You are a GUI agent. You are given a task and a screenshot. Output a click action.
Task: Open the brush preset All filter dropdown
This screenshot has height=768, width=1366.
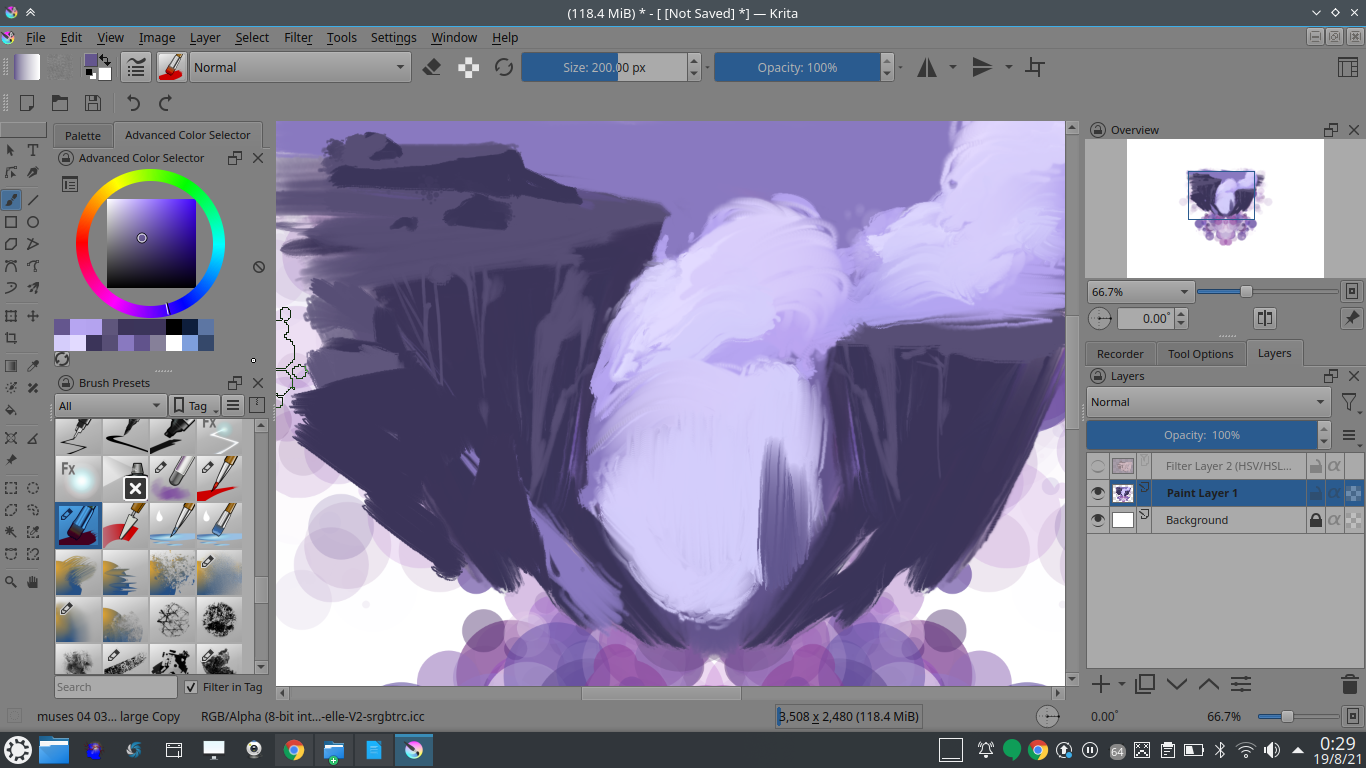click(108, 405)
